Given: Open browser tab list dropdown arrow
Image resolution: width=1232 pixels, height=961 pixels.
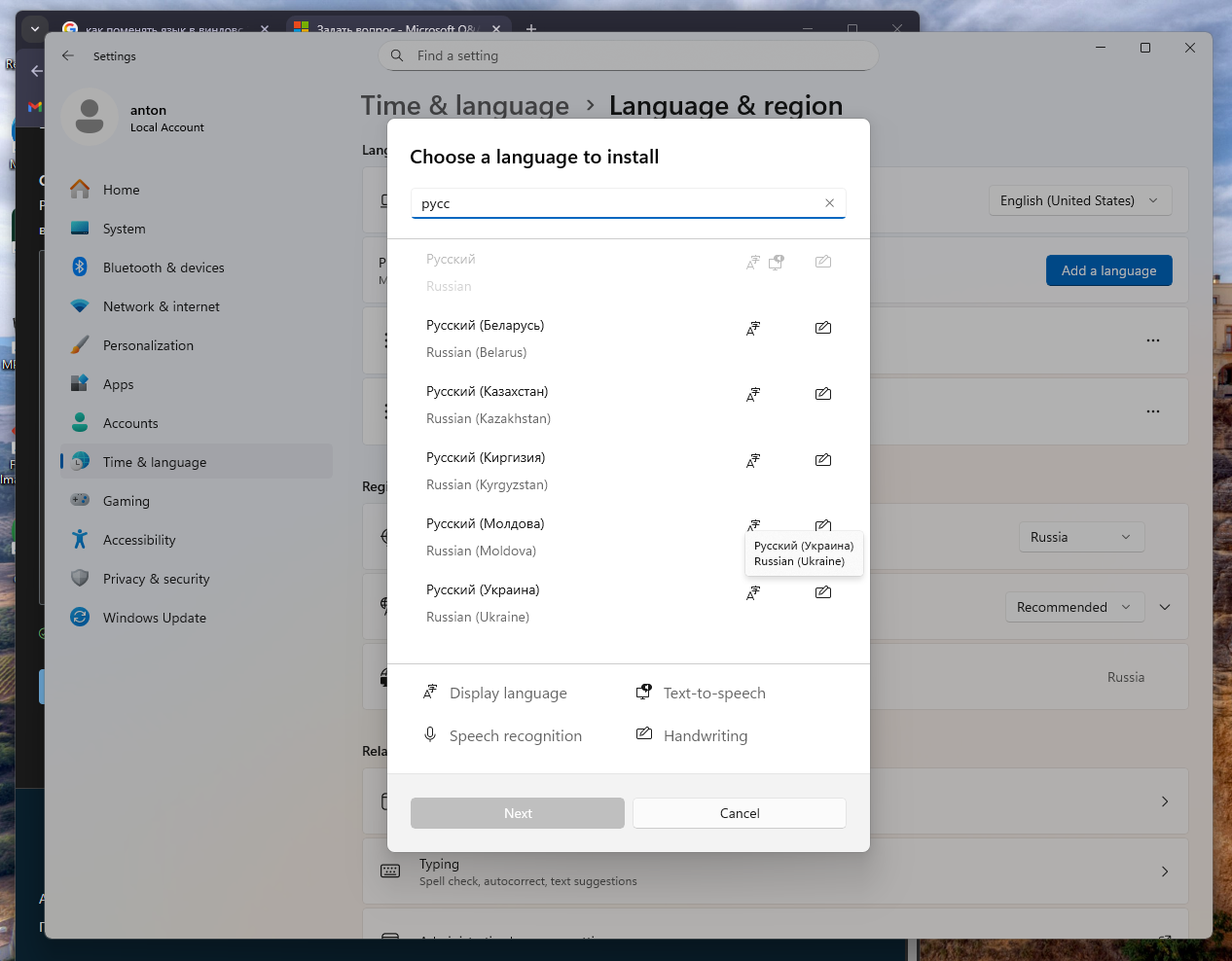Looking at the screenshot, I should point(35,28).
